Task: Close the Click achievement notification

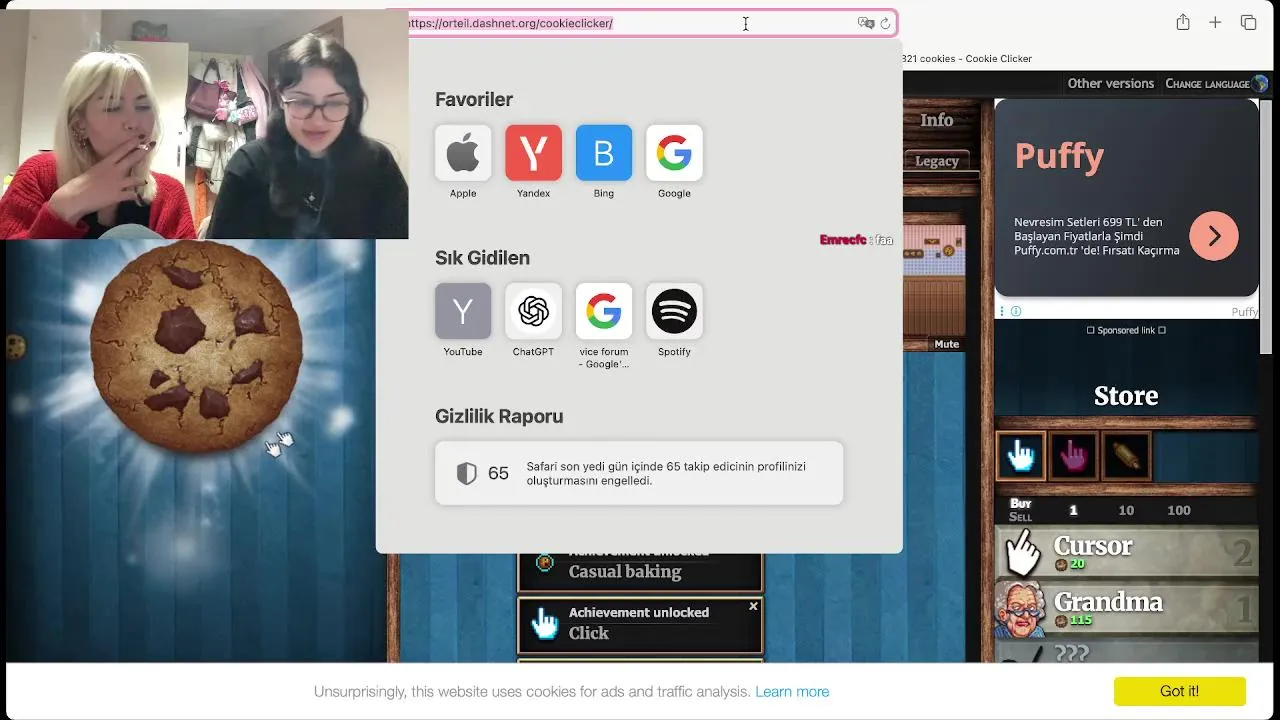Action: click(x=753, y=606)
